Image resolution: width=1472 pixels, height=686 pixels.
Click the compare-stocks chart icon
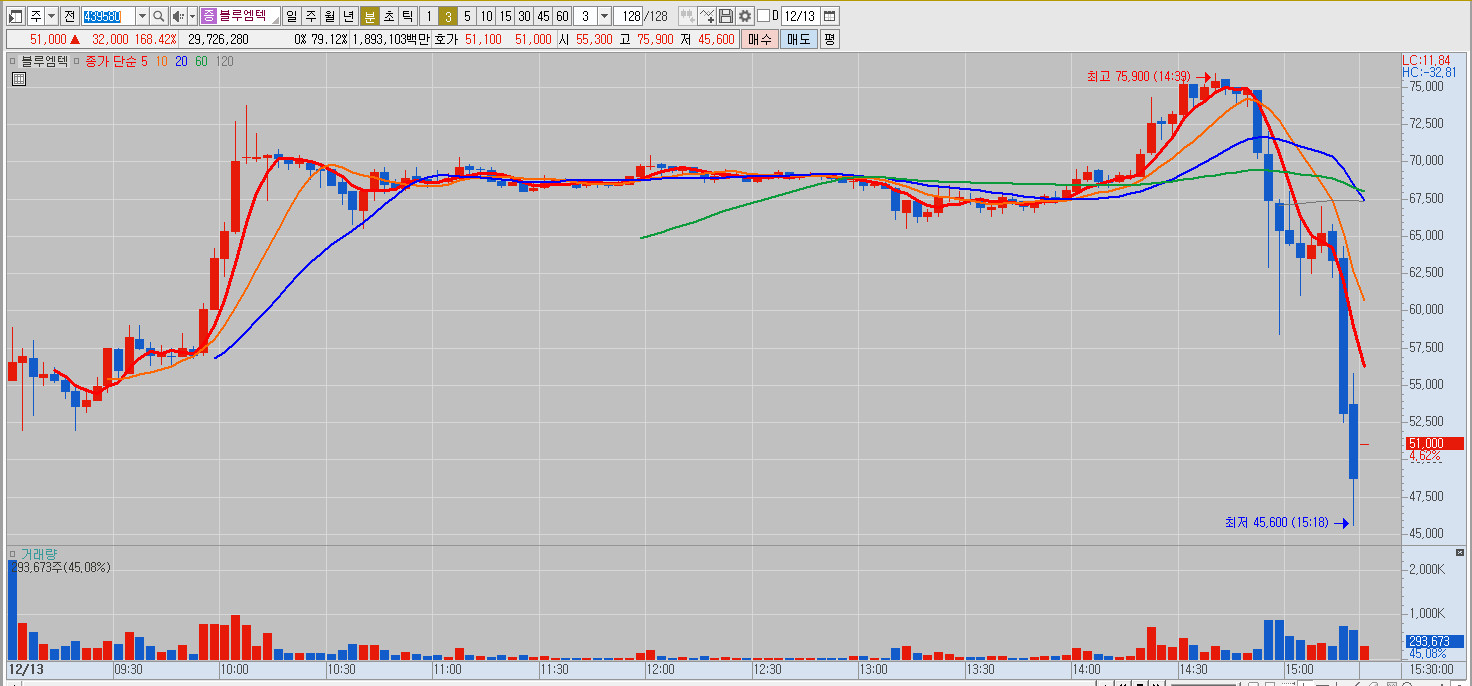pyautogui.click(x=687, y=16)
